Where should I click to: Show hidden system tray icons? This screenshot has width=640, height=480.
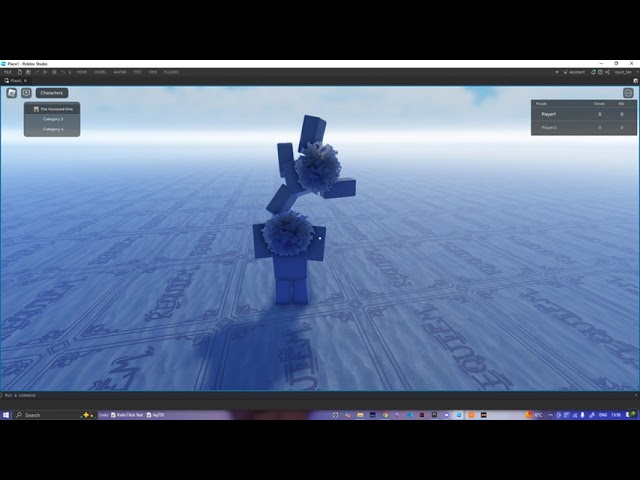550,415
